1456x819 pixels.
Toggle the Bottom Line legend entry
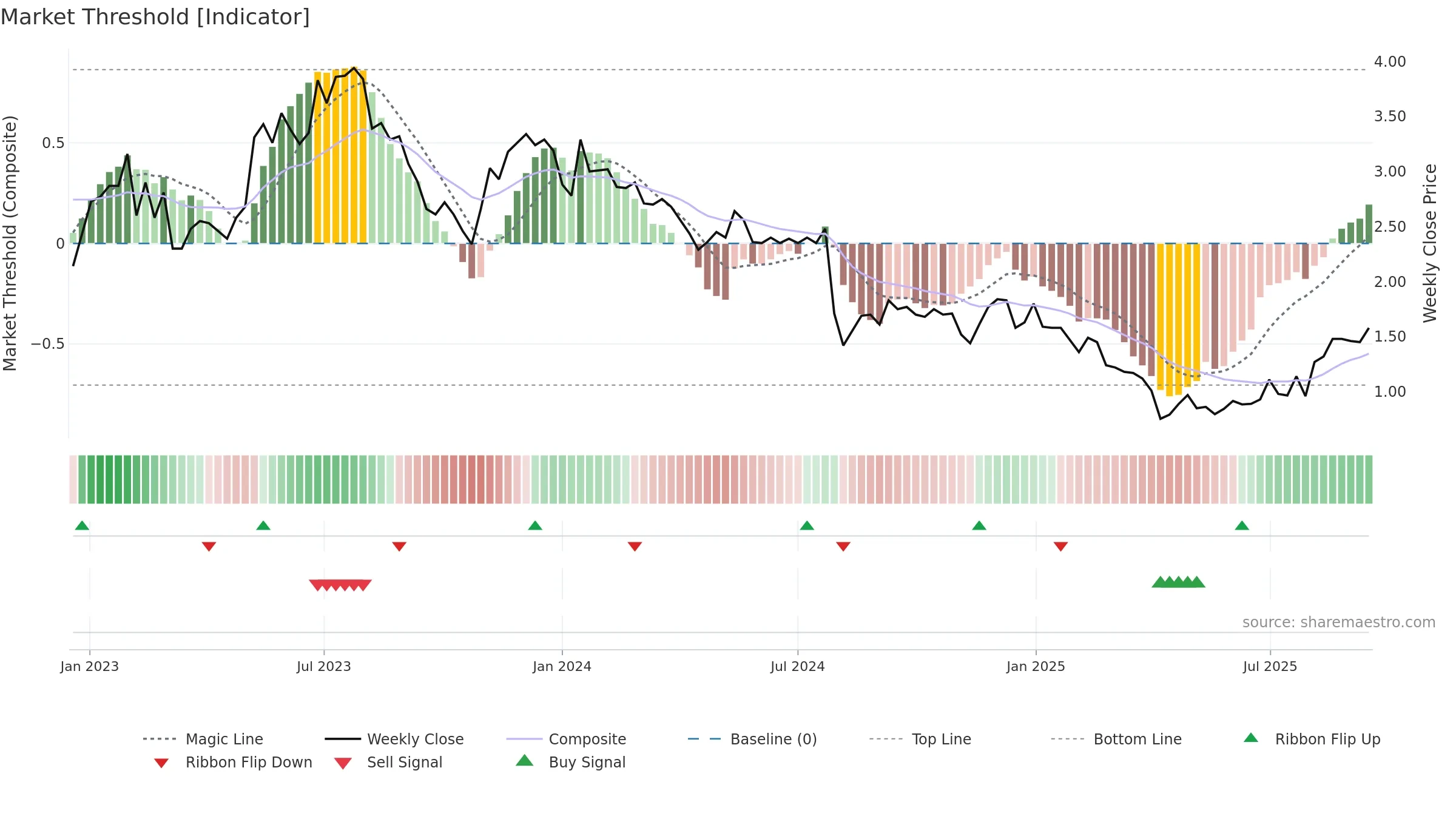1116,739
